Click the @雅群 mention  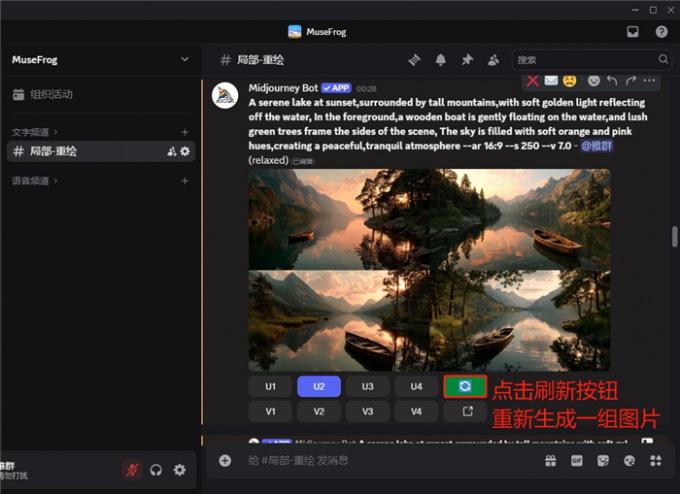[x=597, y=146]
